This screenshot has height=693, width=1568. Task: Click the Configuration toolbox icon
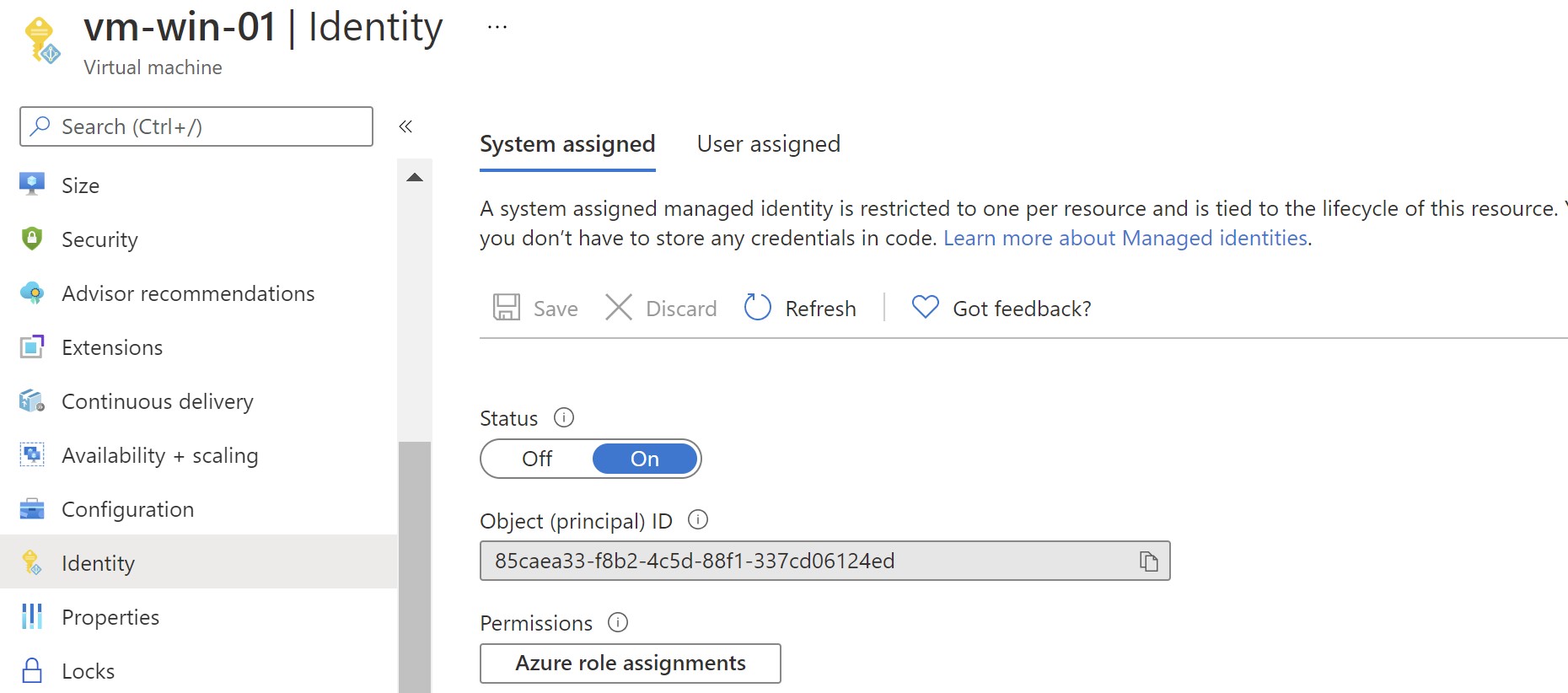32,508
